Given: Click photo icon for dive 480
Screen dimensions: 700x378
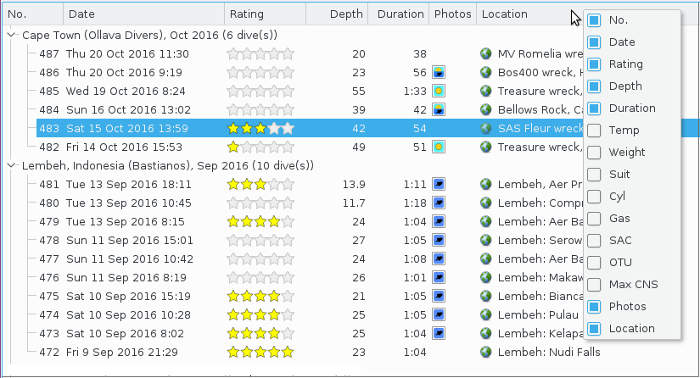Looking at the screenshot, I should [438, 203].
